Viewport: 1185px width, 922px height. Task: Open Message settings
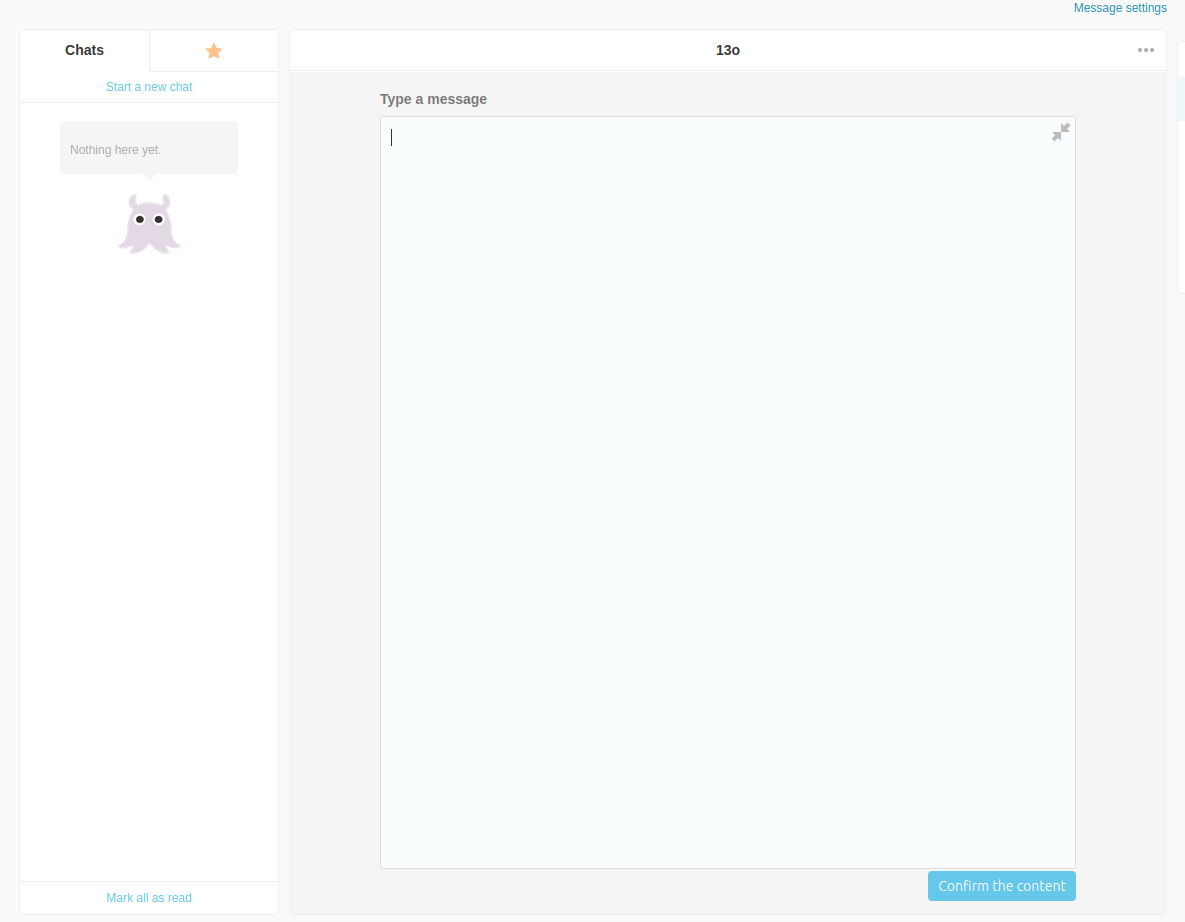click(x=1119, y=8)
